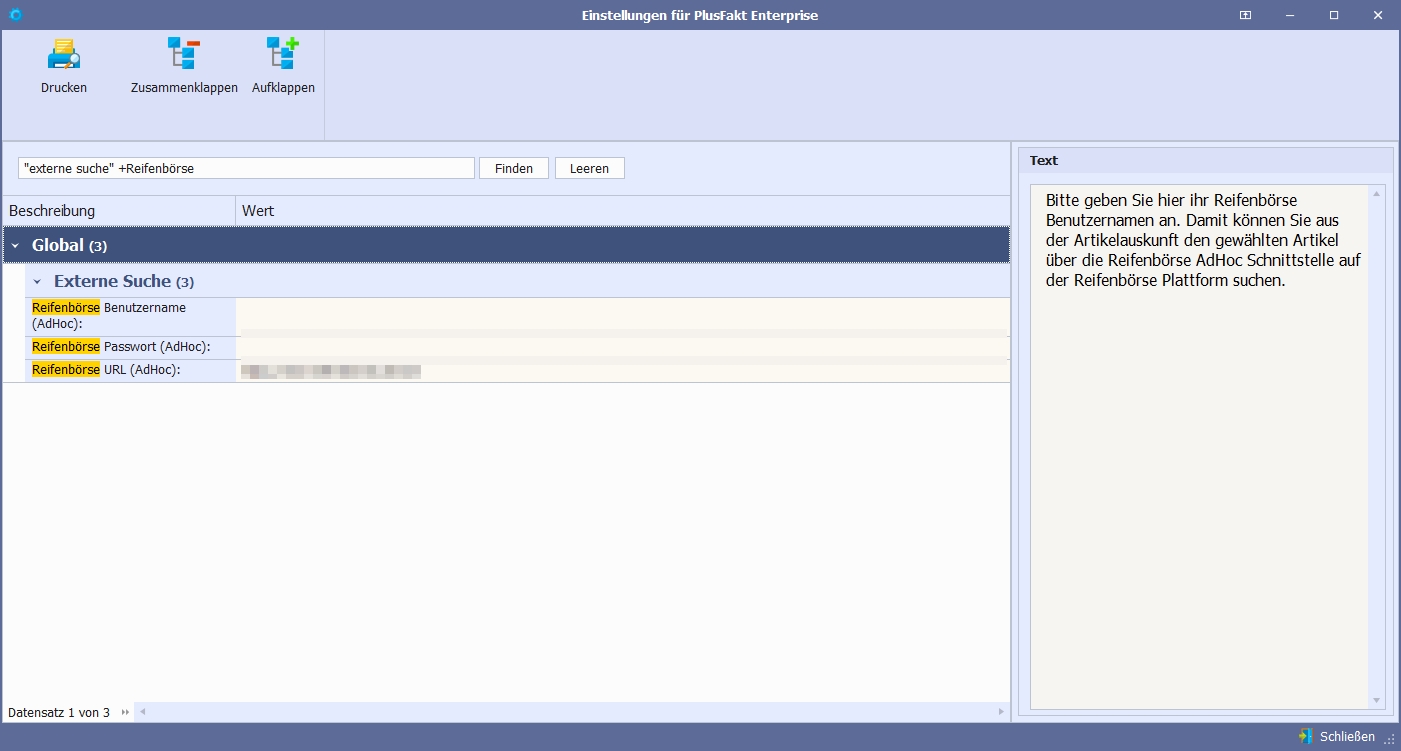Image resolution: width=1401 pixels, height=751 pixels.
Task: Click the Text panel scroll up arrow
Action: pos(1377,194)
